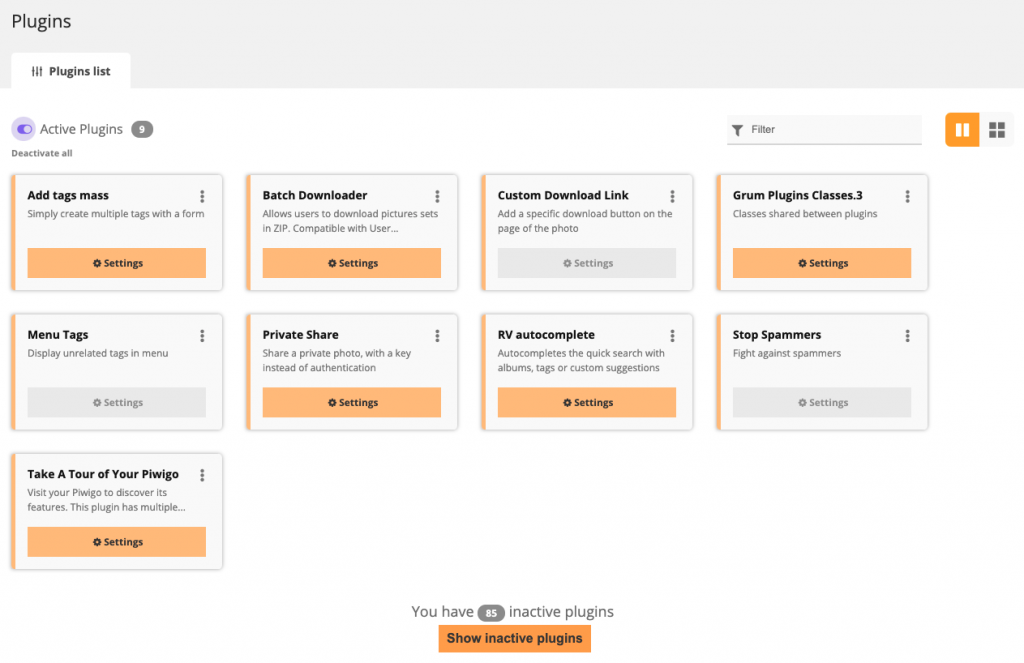Open options for Take A Tour of Your Piwigo
The height and width of the screenshot is (663, 1024).
point(202,475)
